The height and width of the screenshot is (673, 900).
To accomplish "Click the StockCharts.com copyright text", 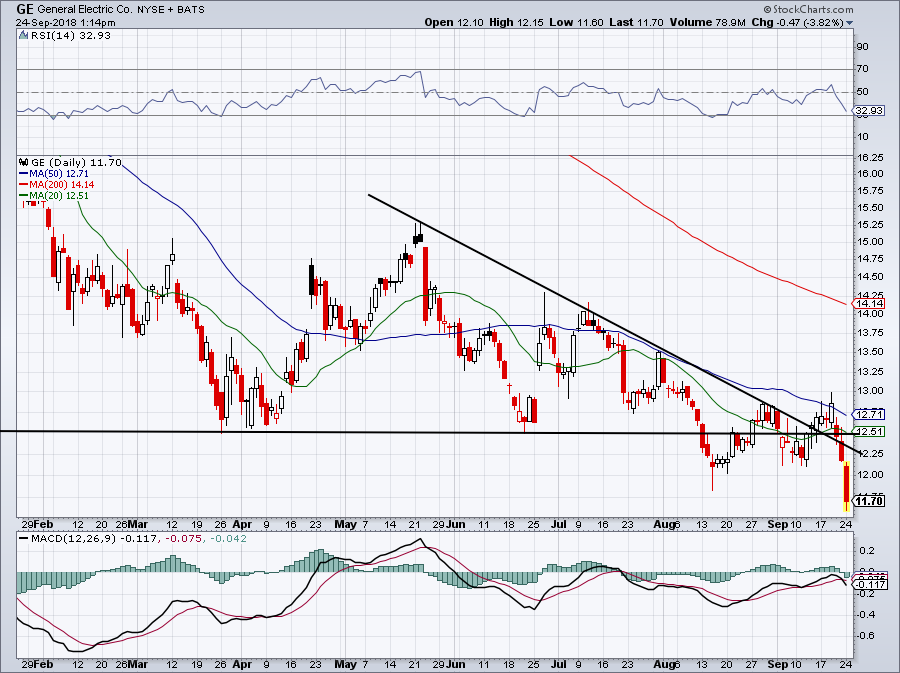I will pyautogui.click(x=808, y=9).
